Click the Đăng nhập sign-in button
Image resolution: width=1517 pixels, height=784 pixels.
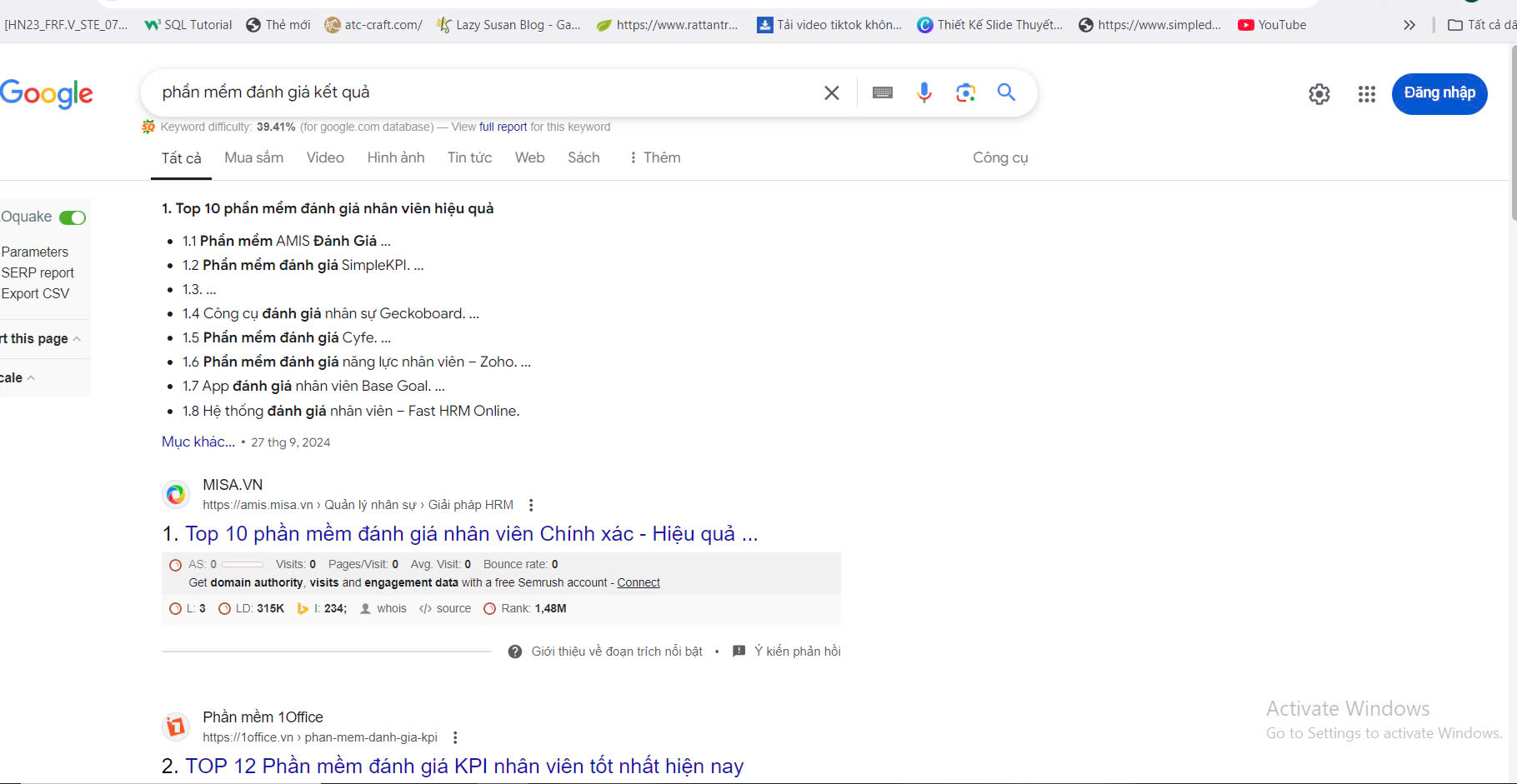1439,93
